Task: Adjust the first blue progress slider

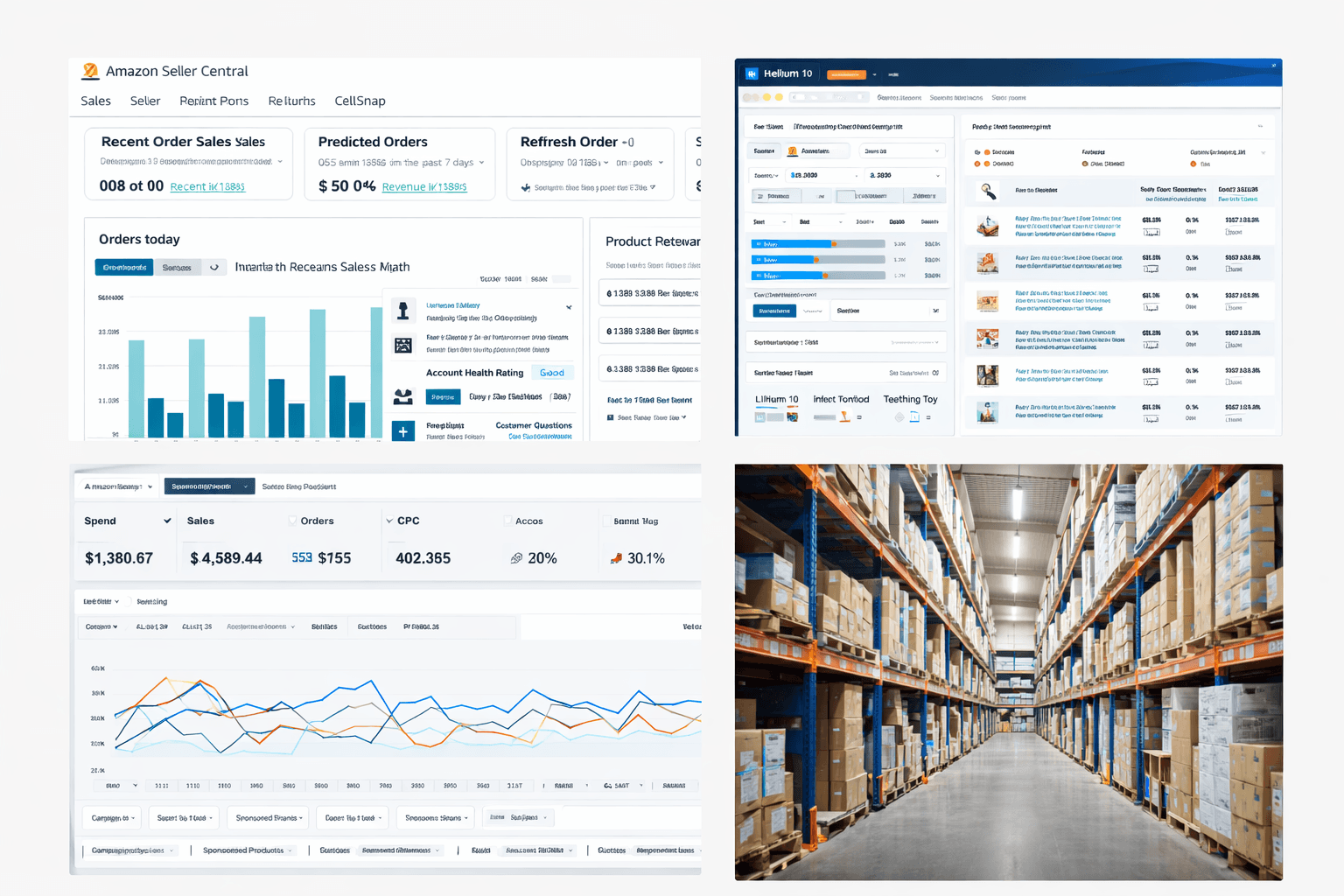Action: tap(833, 244)
